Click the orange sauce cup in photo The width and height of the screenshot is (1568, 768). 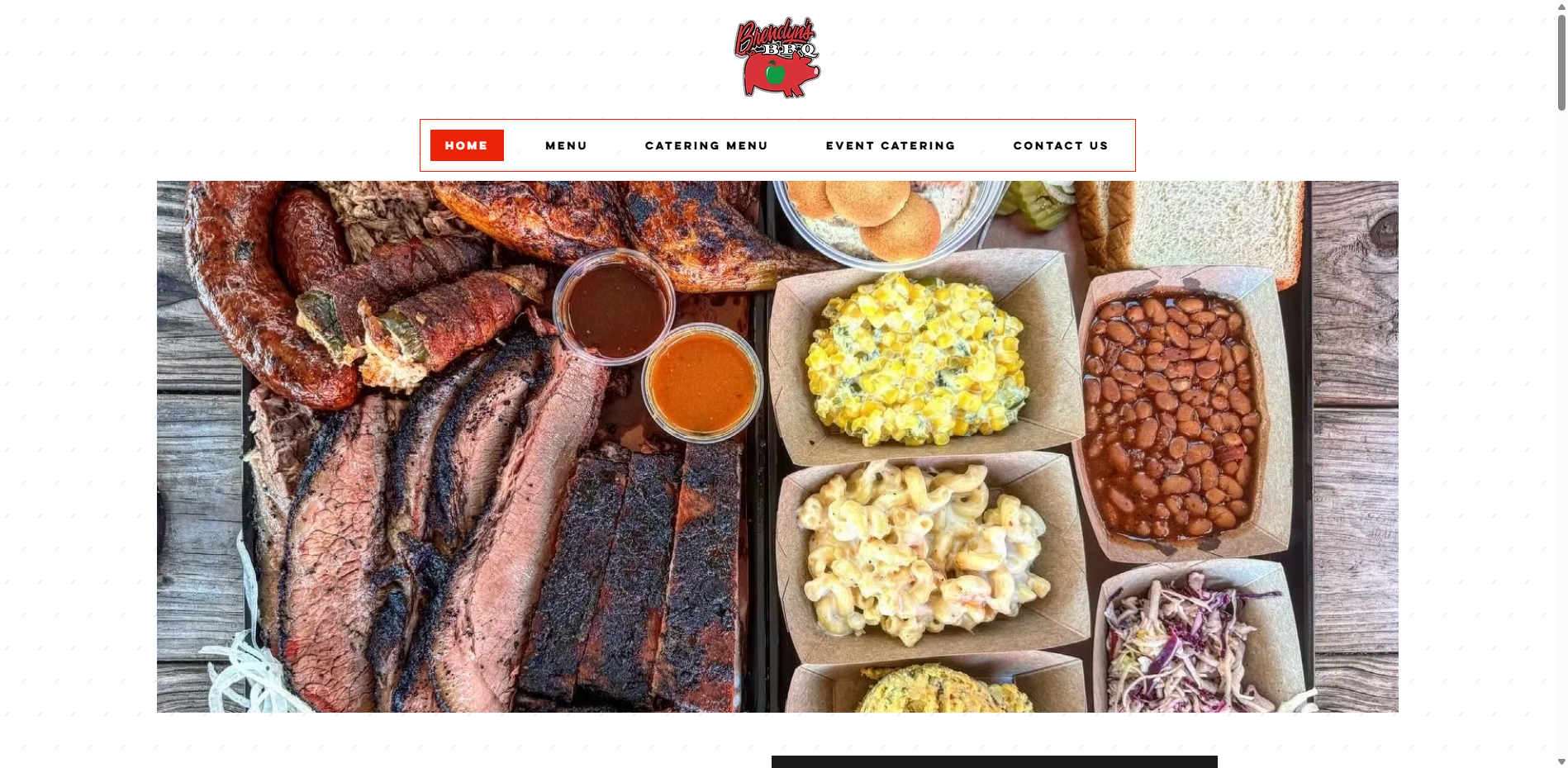pos(702,382)
